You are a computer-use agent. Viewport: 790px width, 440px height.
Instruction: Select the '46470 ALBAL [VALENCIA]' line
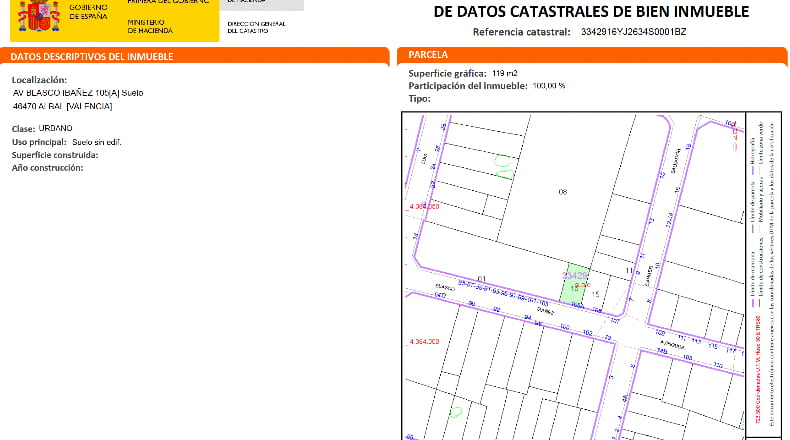click(x=62, y=106)
